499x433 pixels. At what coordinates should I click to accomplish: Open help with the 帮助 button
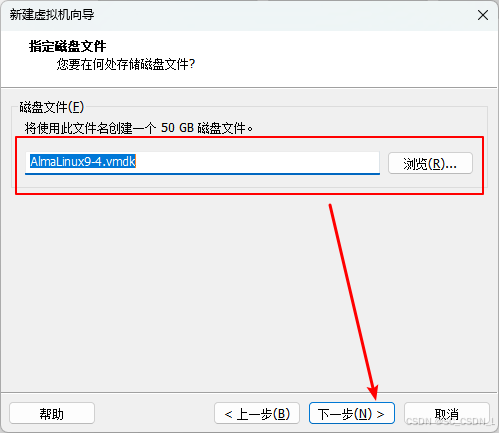pyautogui.click(x=52, y=413)
